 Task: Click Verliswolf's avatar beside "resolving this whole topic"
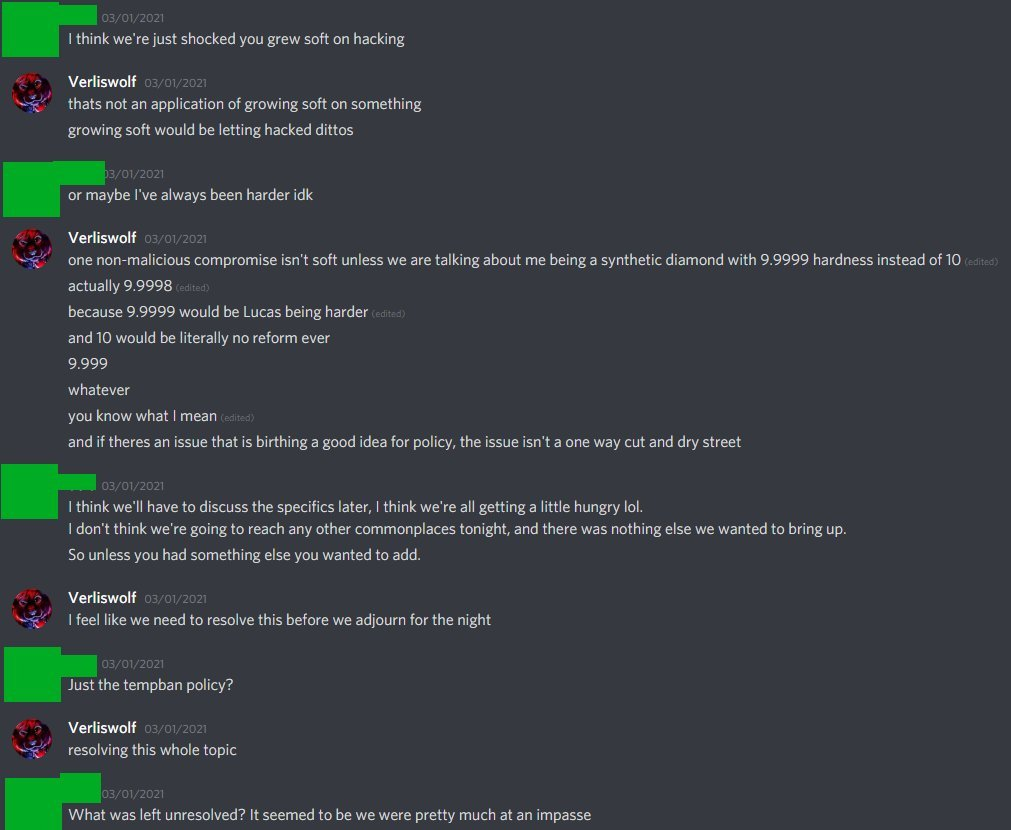click(x=32, y=739)
